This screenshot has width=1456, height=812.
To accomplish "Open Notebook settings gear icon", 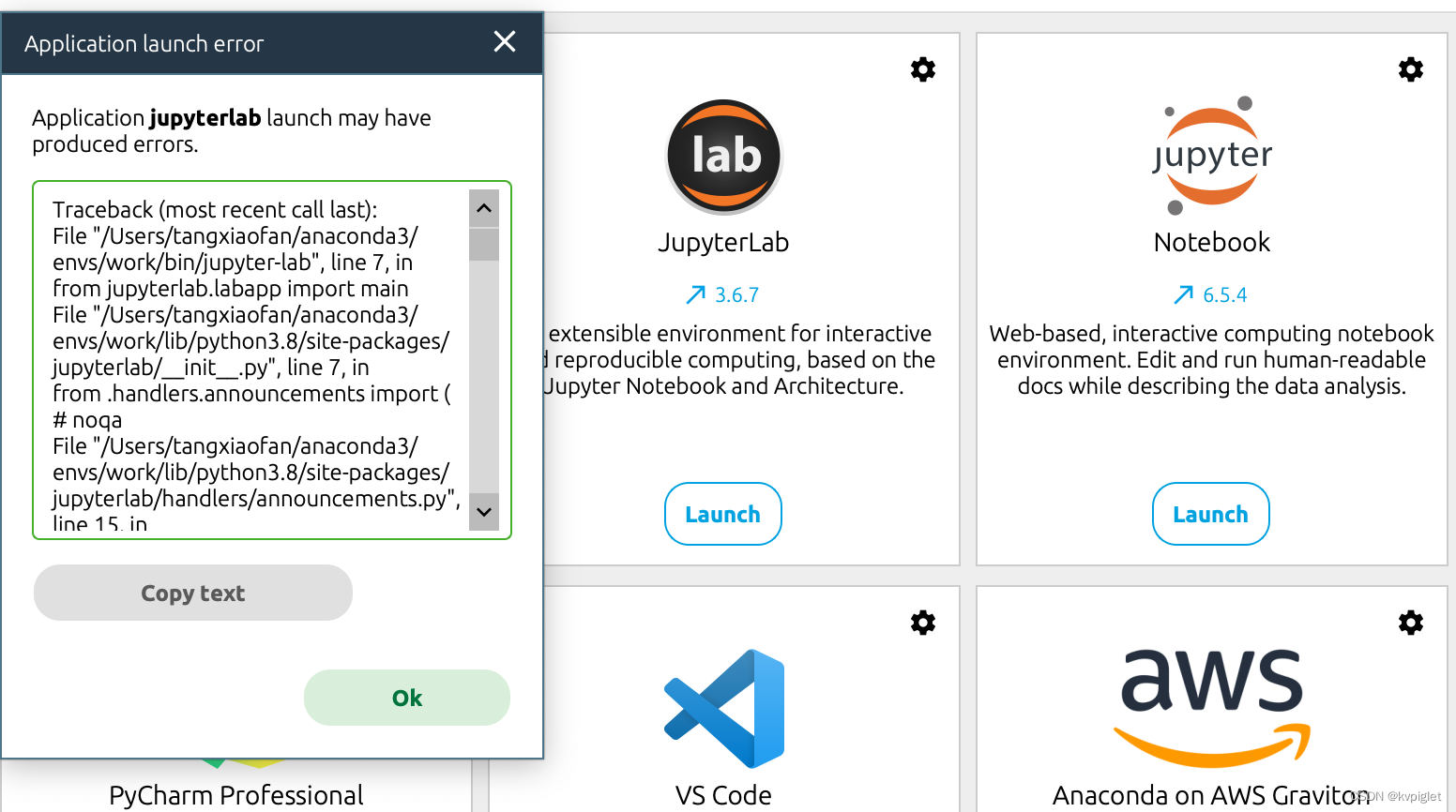I will (1411, 69).
